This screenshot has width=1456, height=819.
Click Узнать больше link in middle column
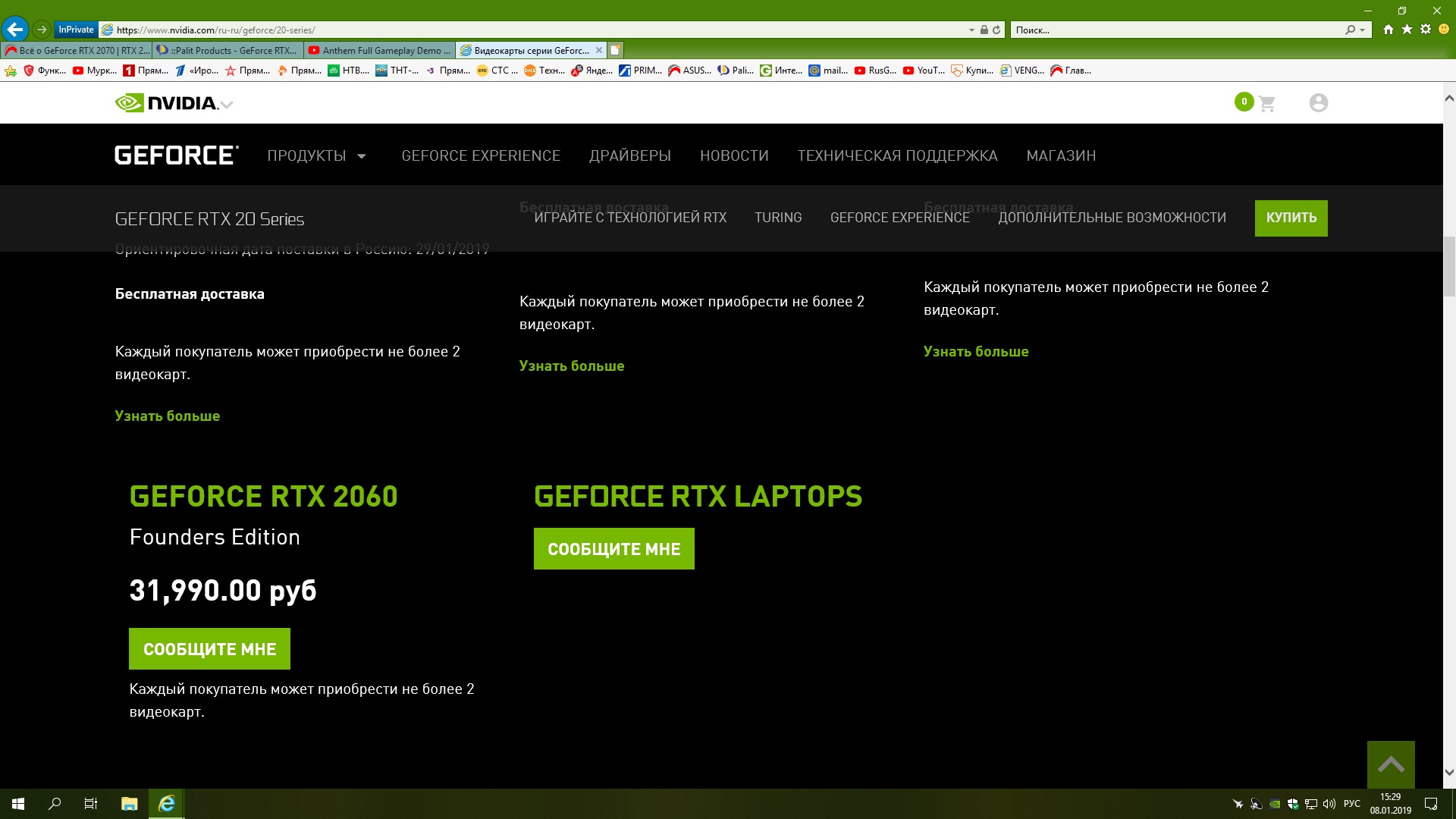[571, 366]
